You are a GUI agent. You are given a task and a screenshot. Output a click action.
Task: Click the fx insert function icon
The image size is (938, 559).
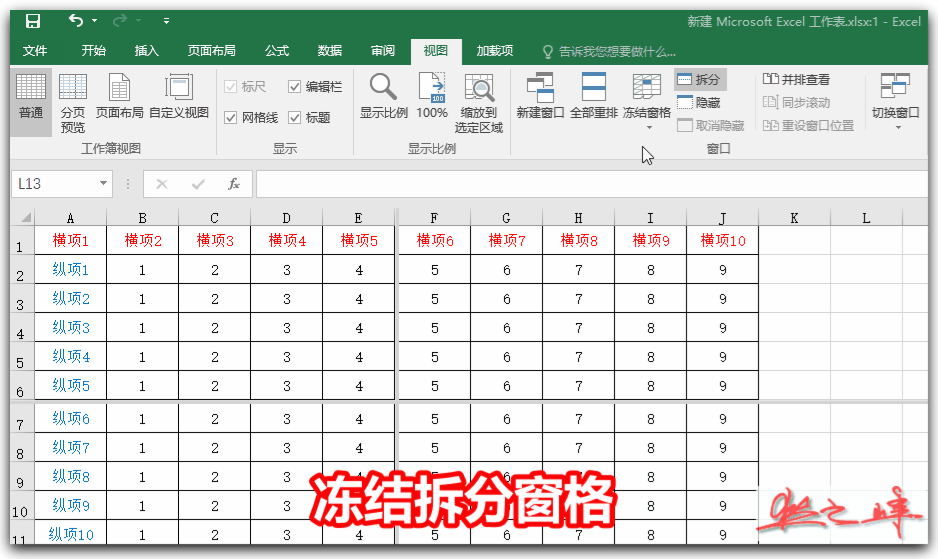click(234, 184)
